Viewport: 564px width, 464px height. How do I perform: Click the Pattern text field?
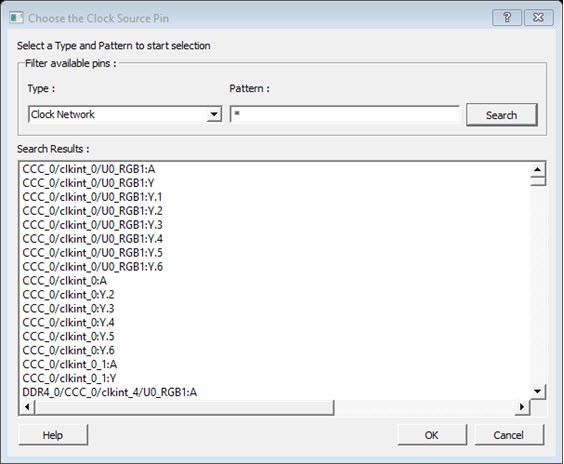tap(345, 114)
